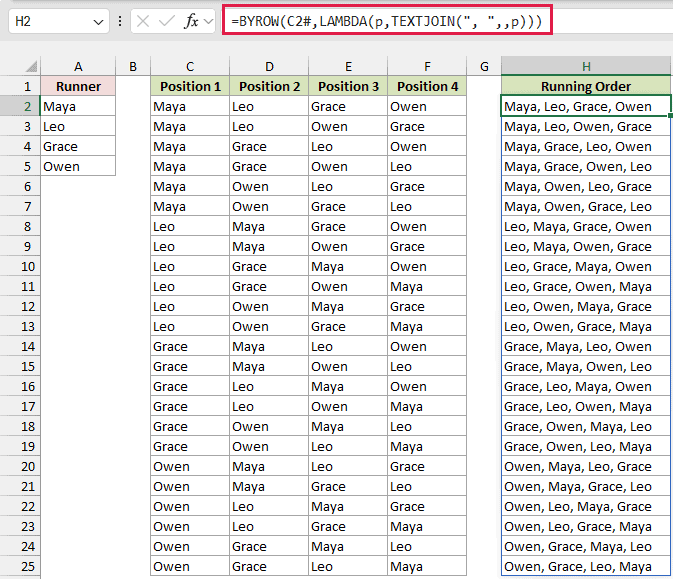This screenshot has width=673, height=579.
Task: Select row 2 header
Action: click(20, 106)
